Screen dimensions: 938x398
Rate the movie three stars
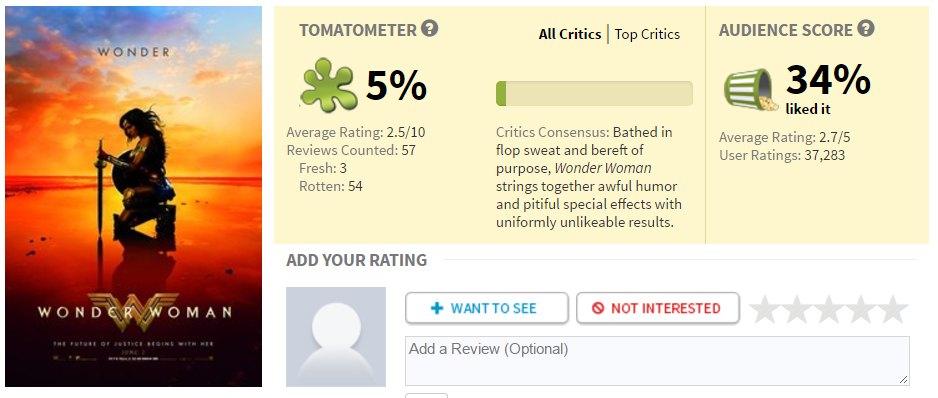point(829,309)
